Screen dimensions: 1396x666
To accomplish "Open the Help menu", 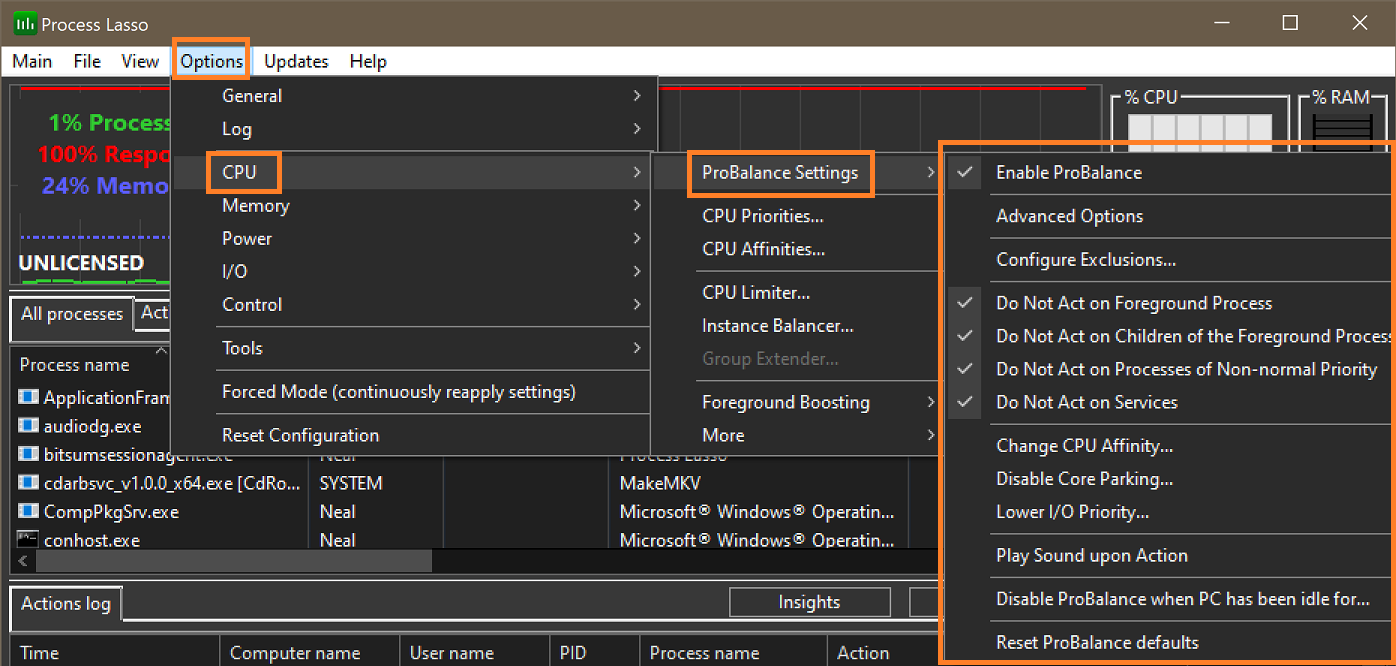I will point(368,61).
